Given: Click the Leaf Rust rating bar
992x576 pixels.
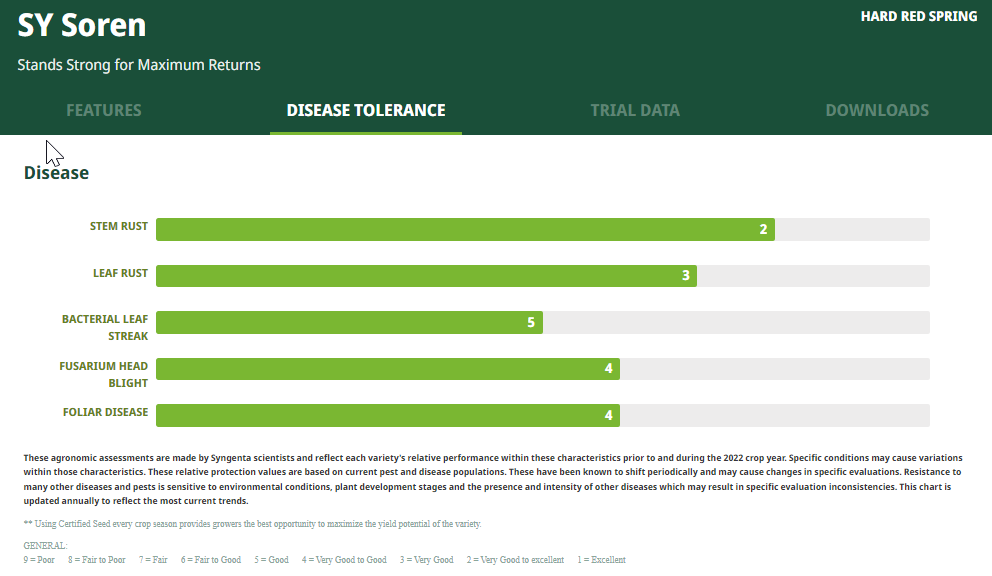Looking at the screenshot, I should [x=543, y=276].
